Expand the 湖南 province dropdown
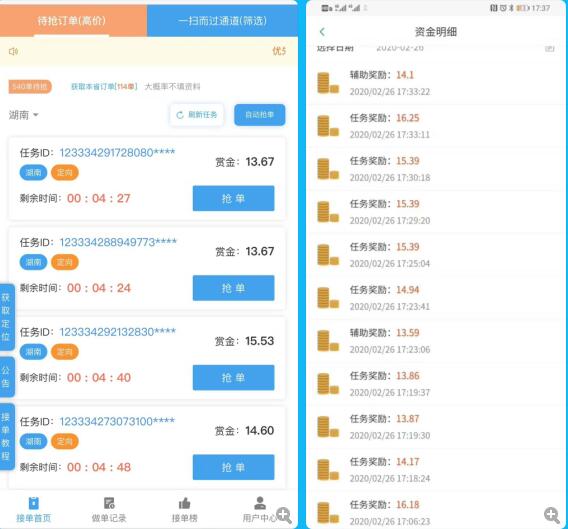 pyautogui.click(x=24, y=115)
